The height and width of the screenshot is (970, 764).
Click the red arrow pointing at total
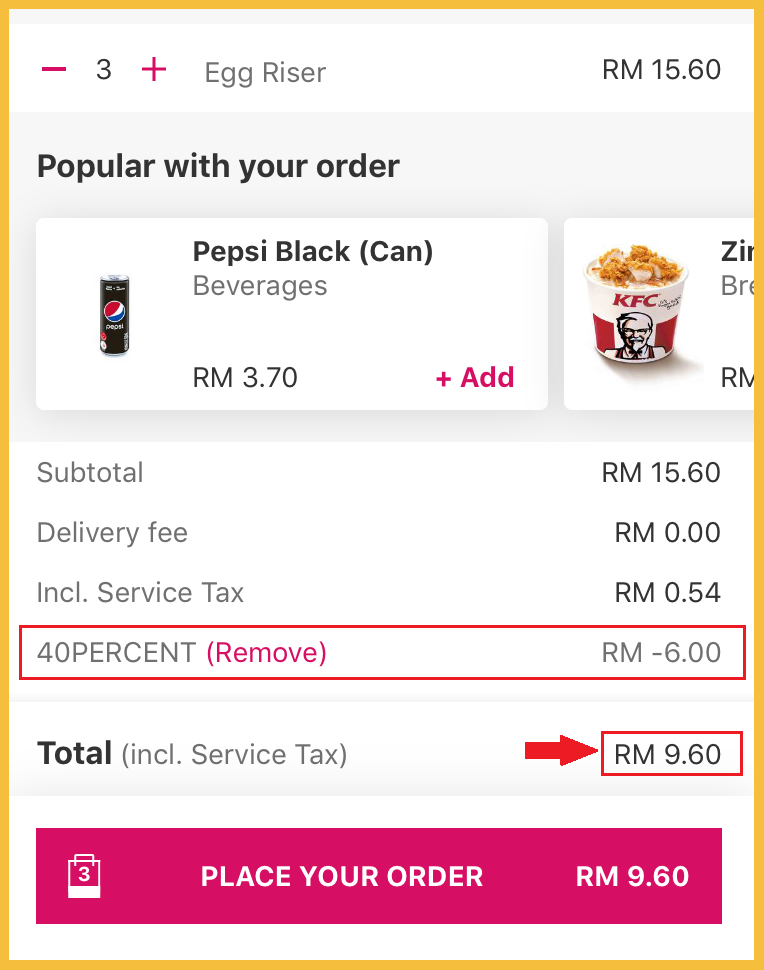561,752
